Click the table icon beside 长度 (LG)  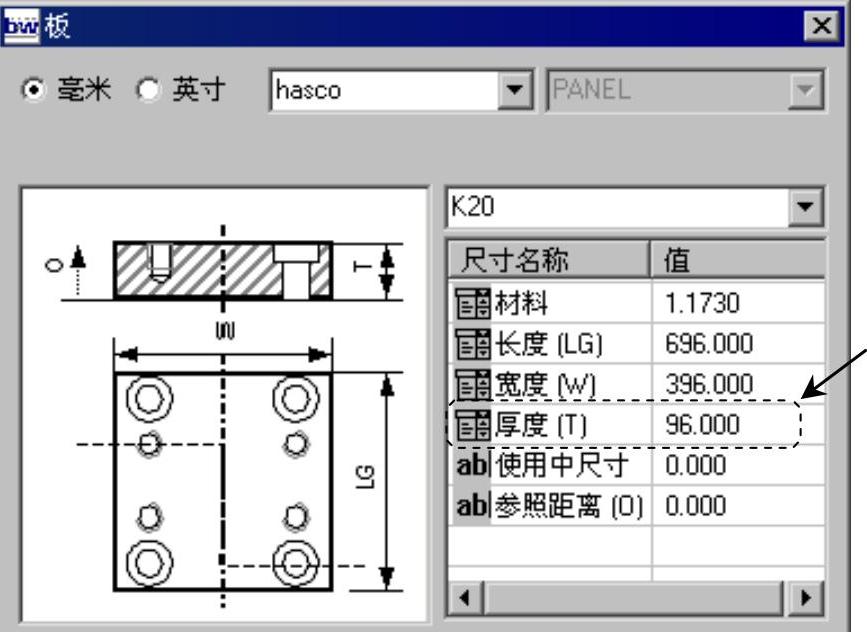coord(472,344)
